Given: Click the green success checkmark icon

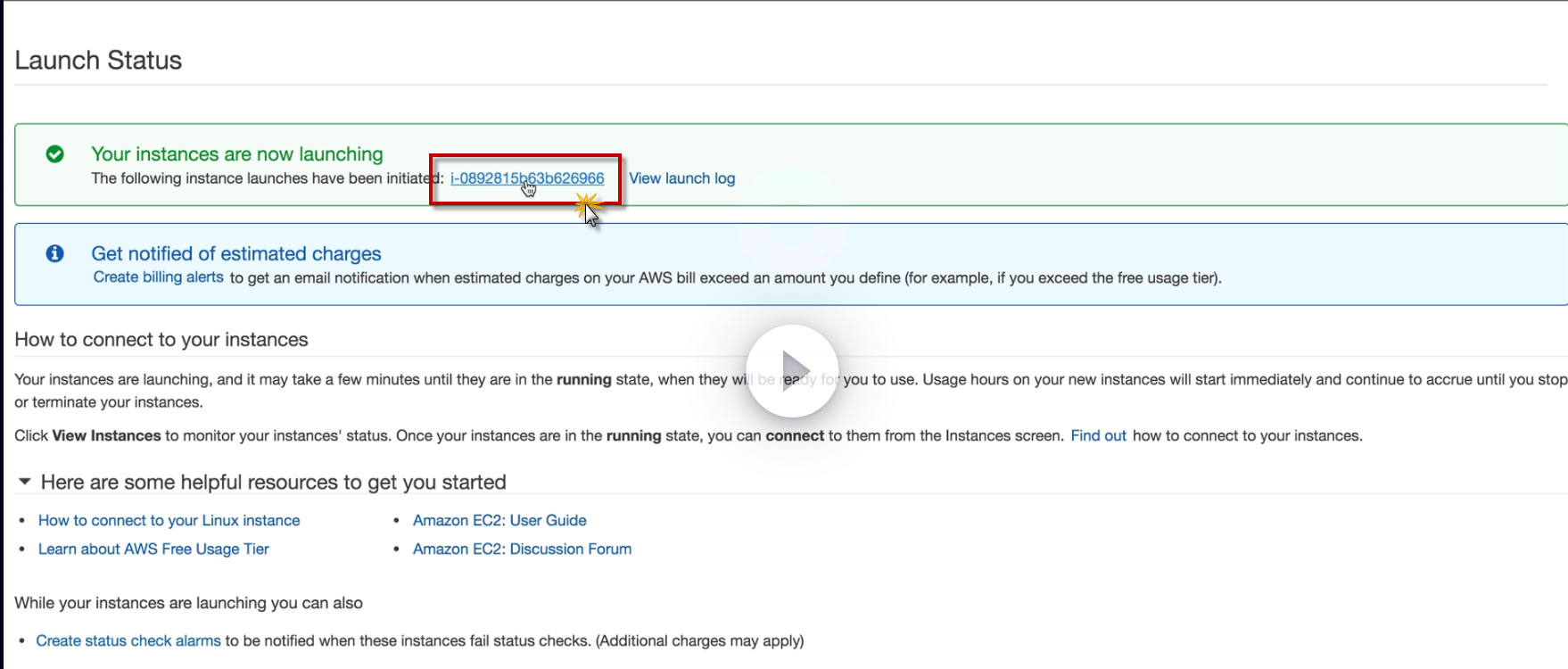Looking at the screenshot, I should pyautogui.click(x=54, y=154).
